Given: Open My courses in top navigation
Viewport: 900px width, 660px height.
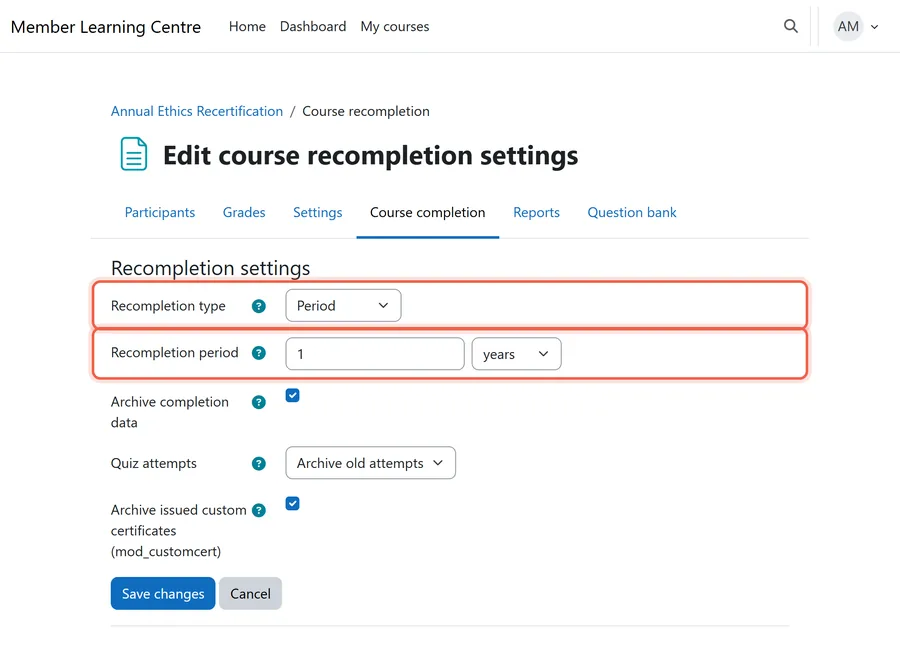Looking at the screenshot, I should tap(395, 26).
